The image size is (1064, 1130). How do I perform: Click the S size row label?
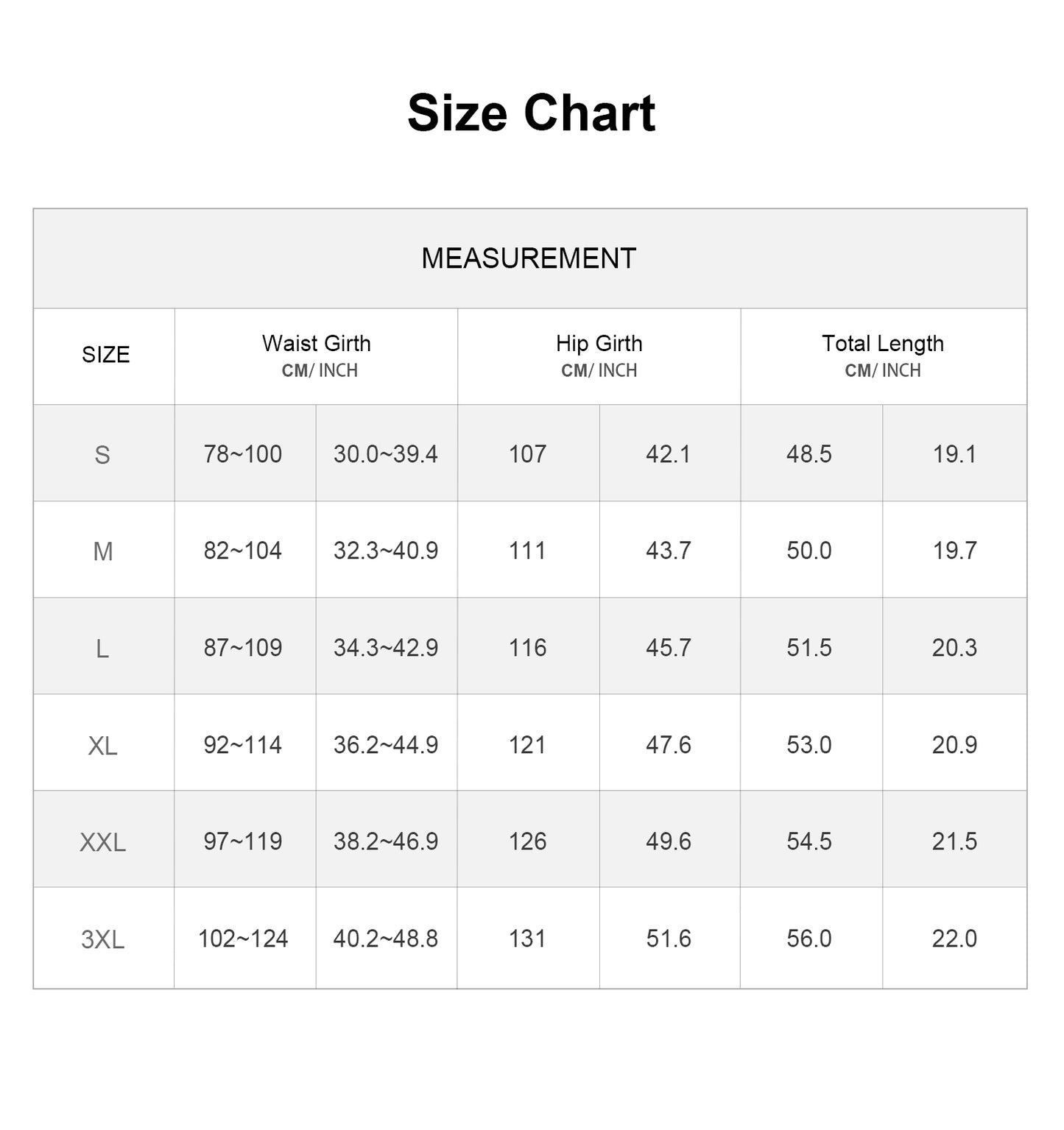pos(102,455)
